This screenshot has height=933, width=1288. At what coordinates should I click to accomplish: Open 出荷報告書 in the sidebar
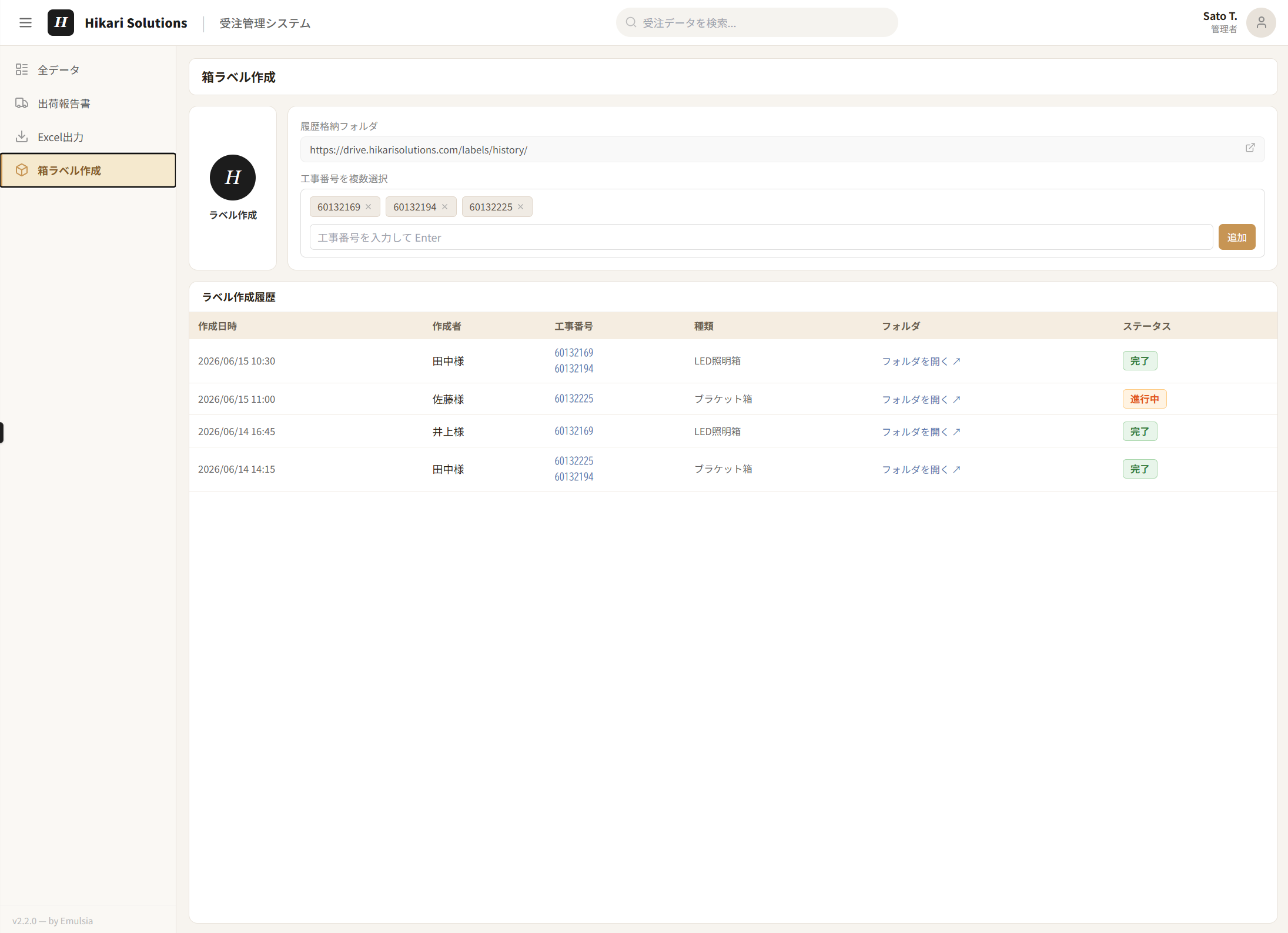coord(88,103)
